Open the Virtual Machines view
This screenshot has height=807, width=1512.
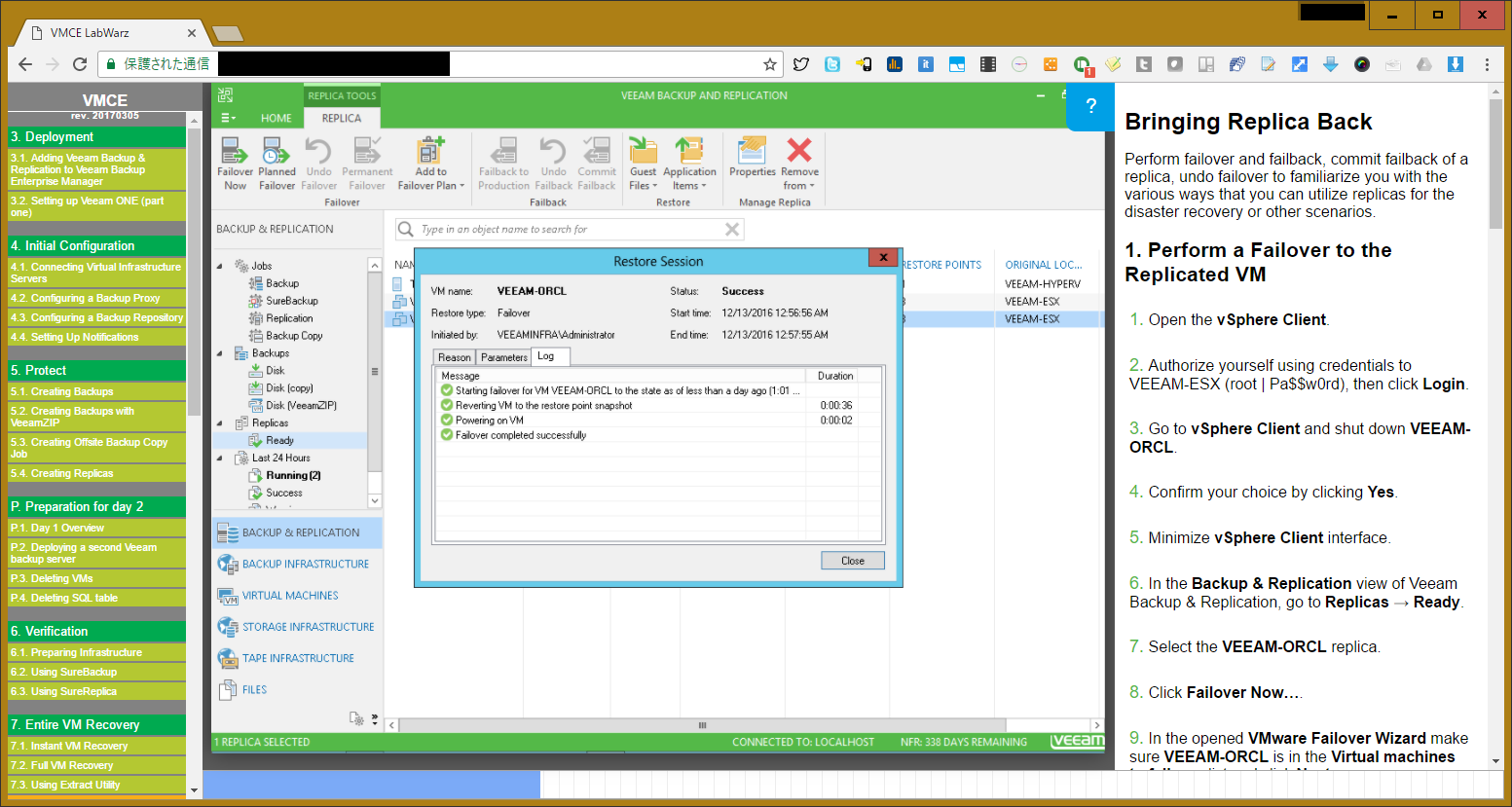pos(297,595)
